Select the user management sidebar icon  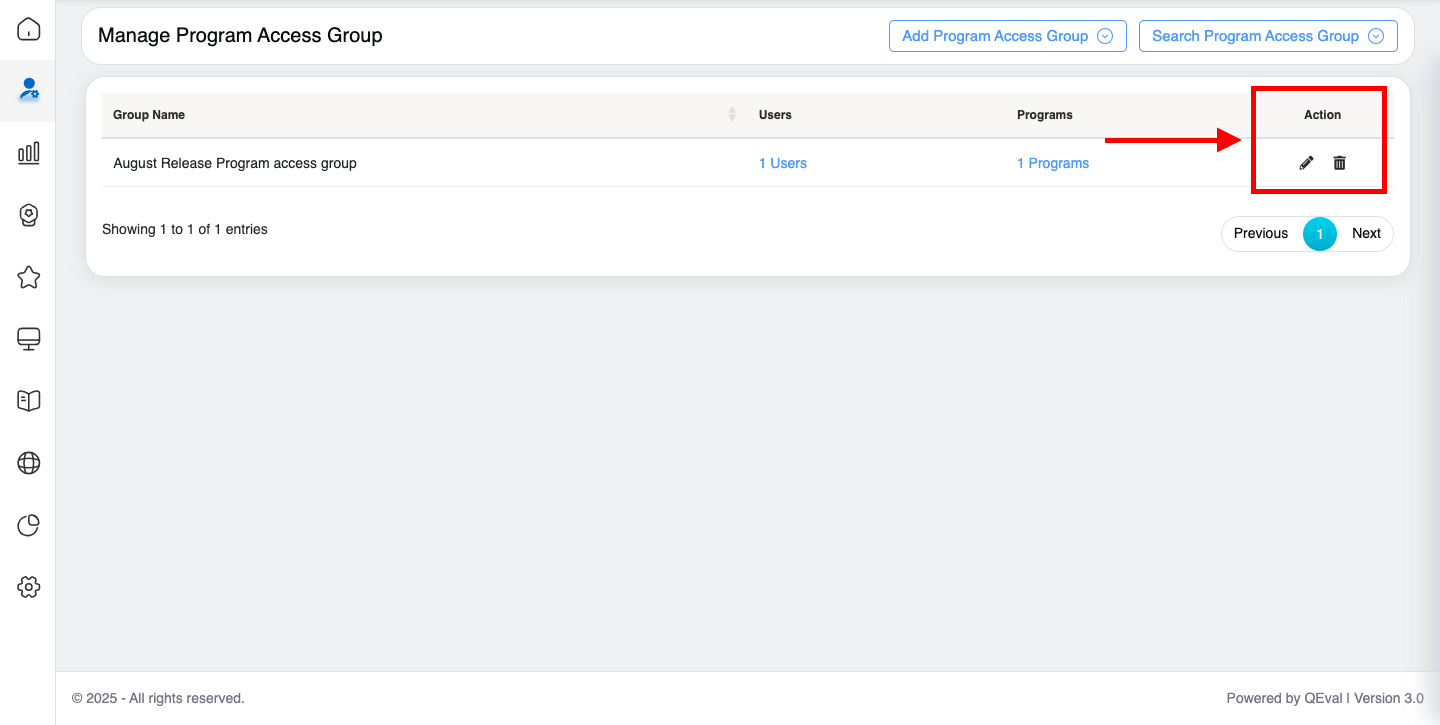click(x=29, y=89)
